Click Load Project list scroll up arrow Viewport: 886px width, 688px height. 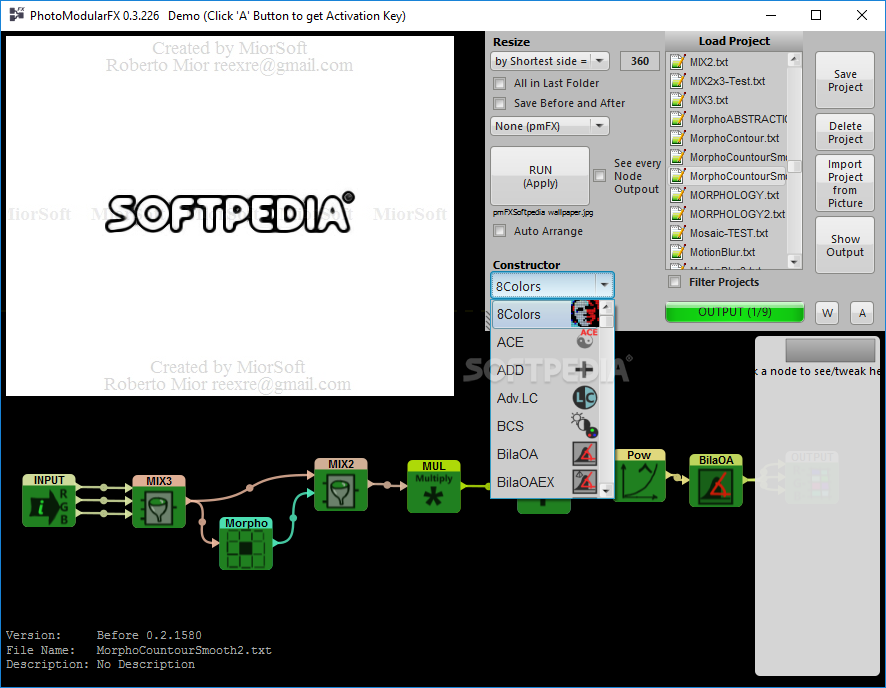point(794,59)
